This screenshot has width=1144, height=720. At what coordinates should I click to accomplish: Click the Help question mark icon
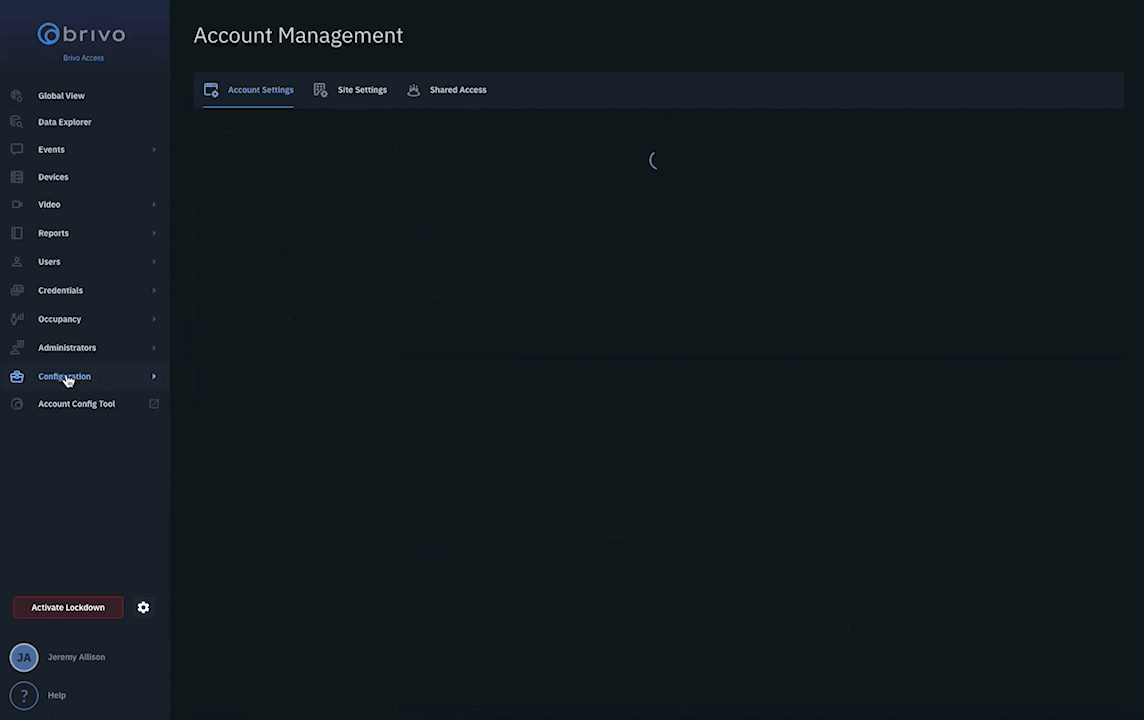24,695
